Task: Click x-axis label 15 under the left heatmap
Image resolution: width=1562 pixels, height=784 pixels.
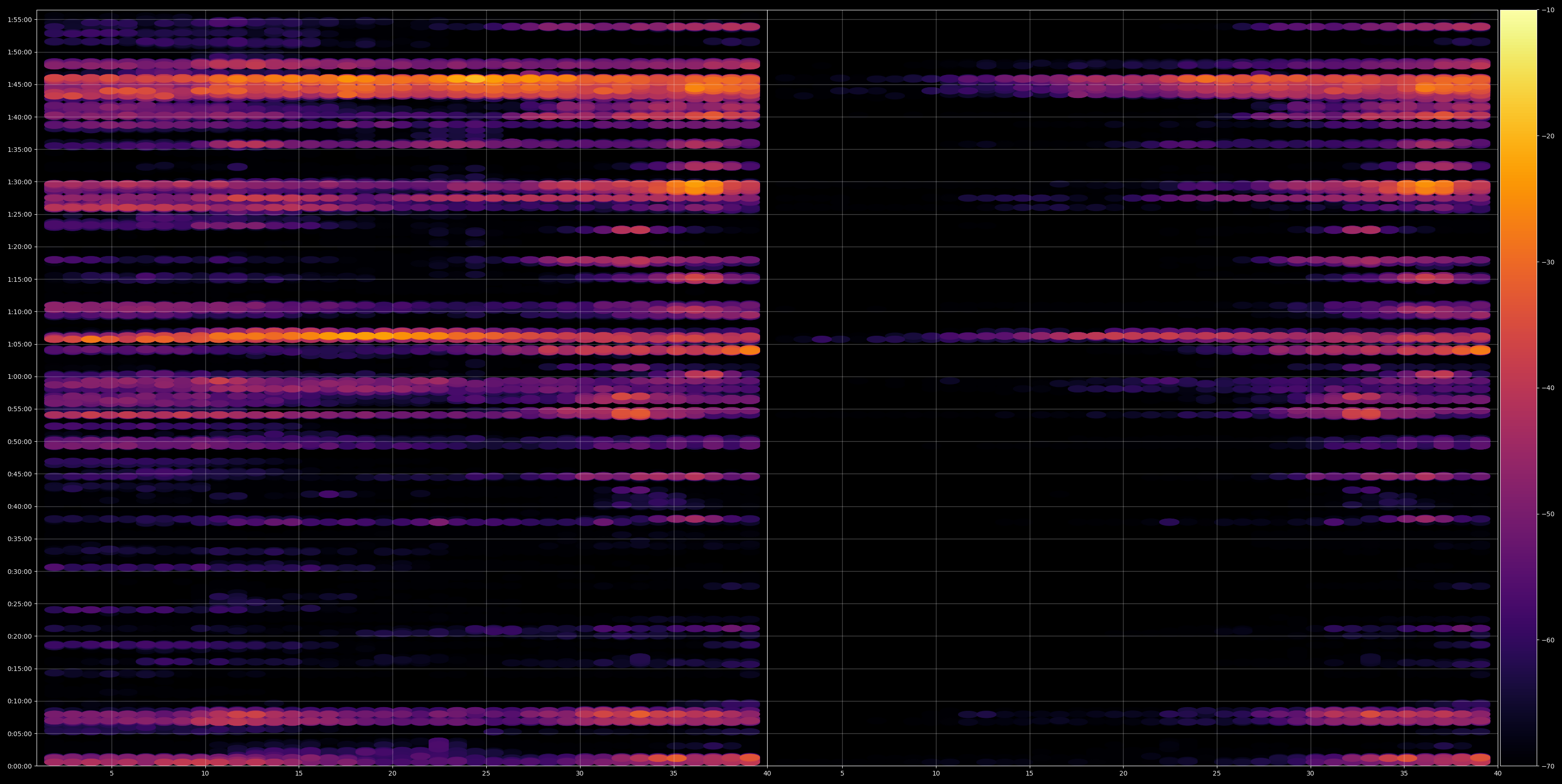Action: point(299,774)
